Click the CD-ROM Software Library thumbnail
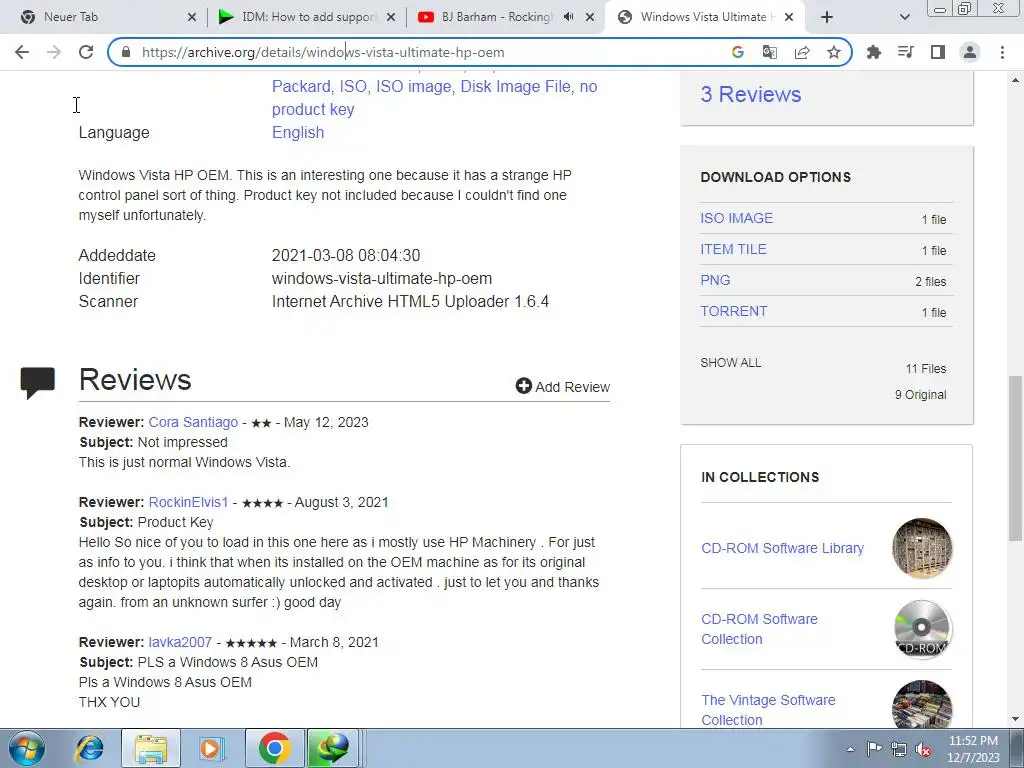 pyautogui.click(x=921, y=548)
